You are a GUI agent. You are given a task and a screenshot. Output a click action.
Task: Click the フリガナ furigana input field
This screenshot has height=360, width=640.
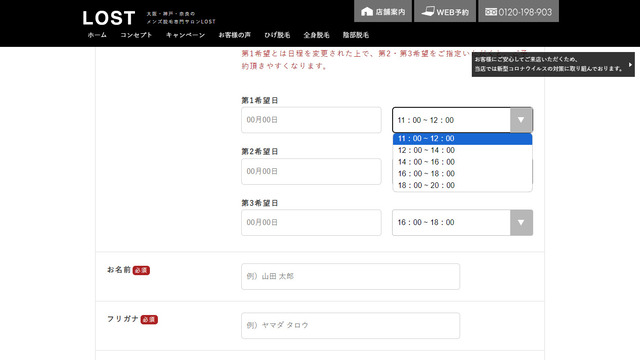(x=350, y=325)
